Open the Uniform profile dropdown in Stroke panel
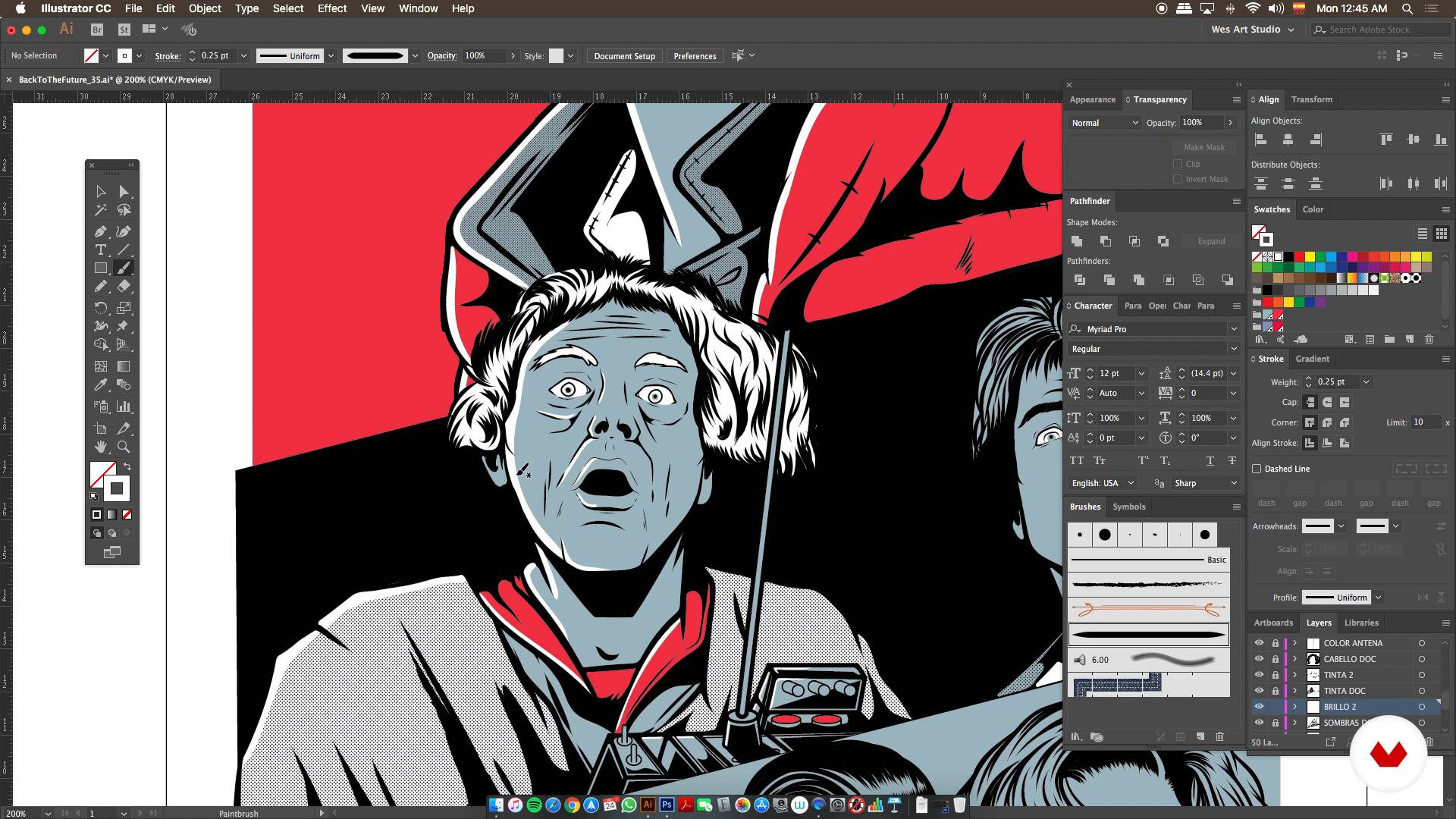This screenshot has height=819, width=1456. 1378,598
